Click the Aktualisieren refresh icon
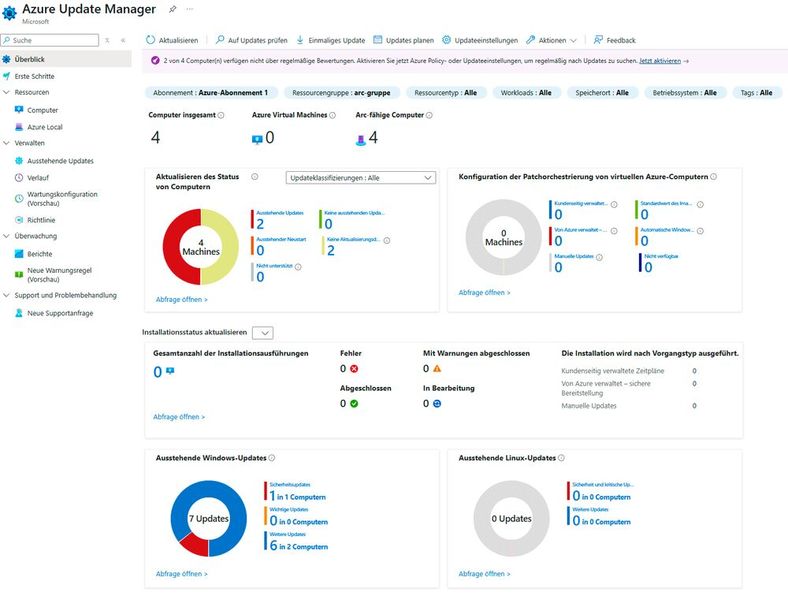The width and height of the screenshot is (788, 600). tap(150, 40)
